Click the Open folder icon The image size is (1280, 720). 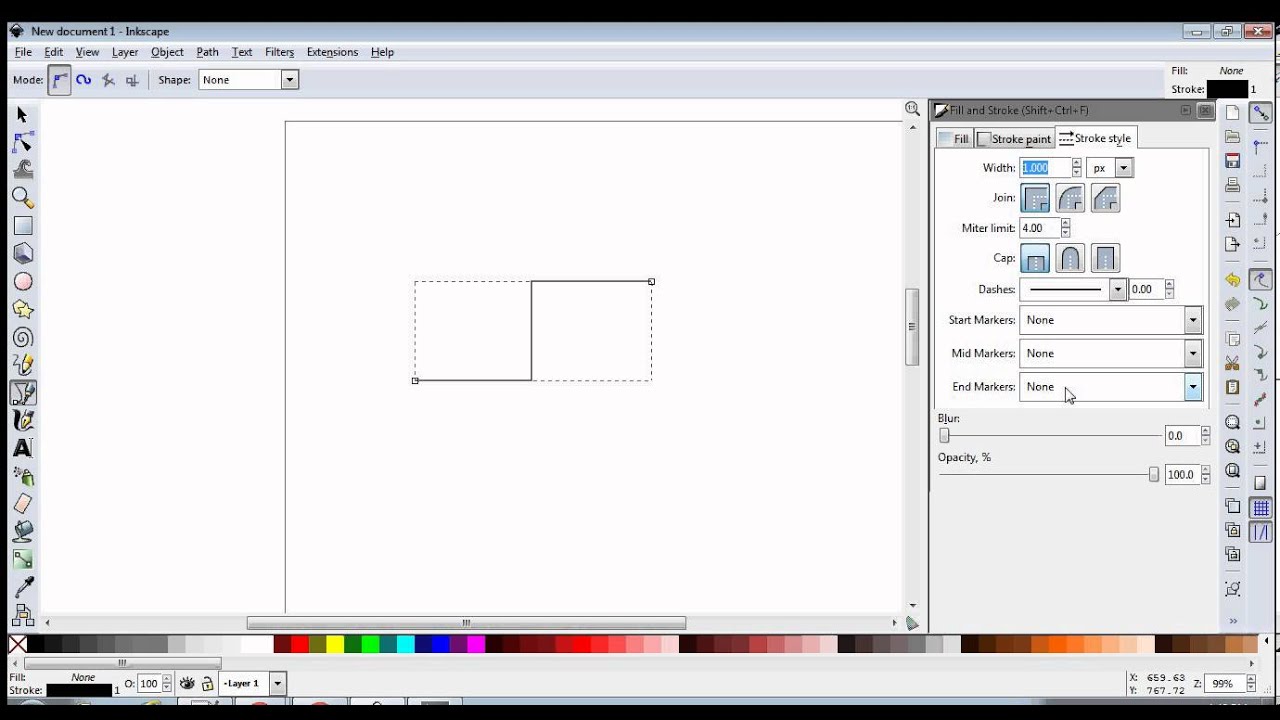1233,137
